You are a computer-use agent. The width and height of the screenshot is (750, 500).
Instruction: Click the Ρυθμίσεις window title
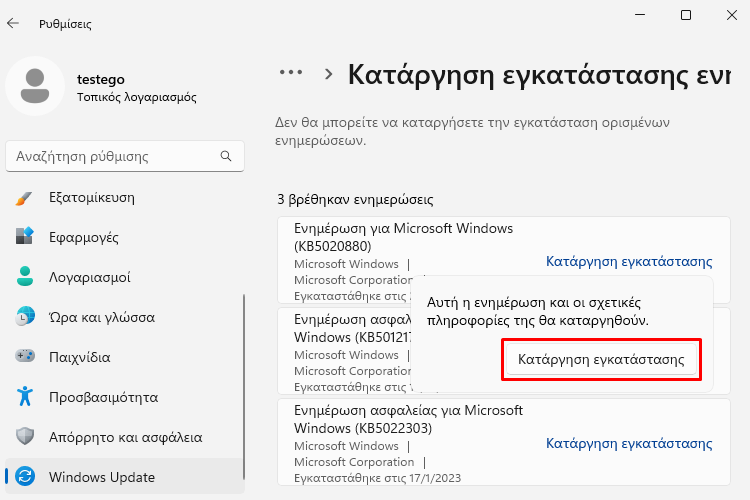tap(65, 24)
